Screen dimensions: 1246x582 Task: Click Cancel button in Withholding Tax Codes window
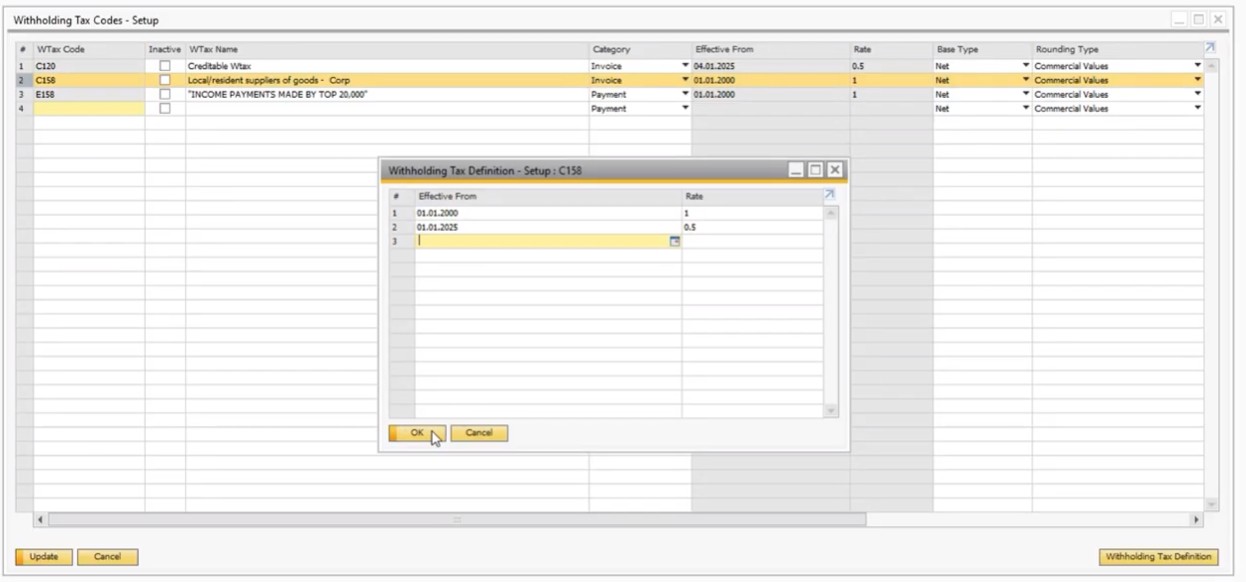click(x=107, y=557)
